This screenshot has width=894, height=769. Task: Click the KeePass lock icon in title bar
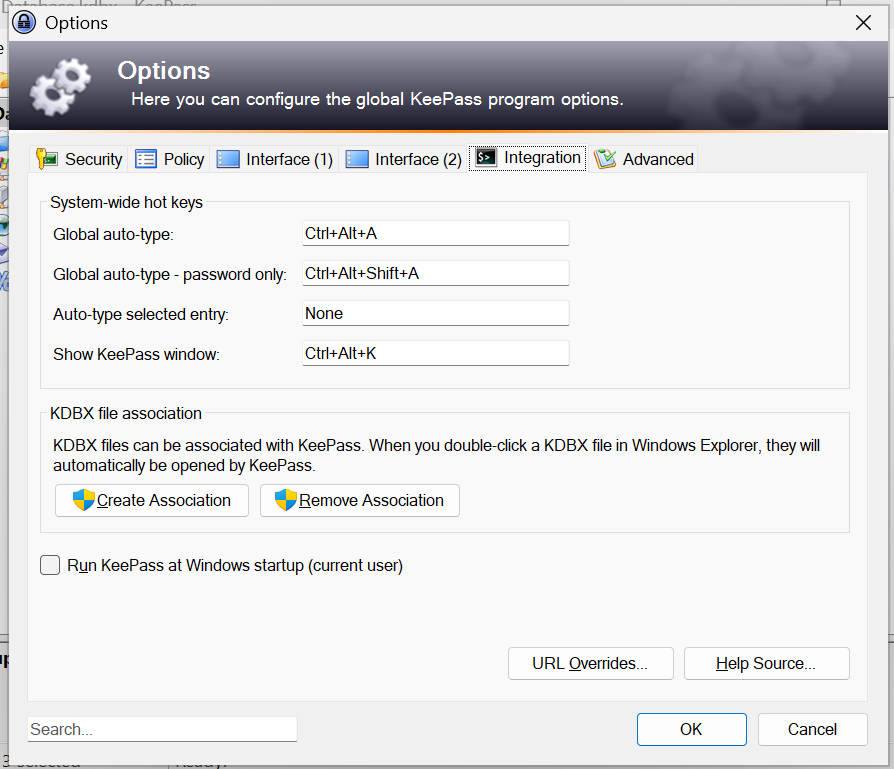[x=24, y=22]
